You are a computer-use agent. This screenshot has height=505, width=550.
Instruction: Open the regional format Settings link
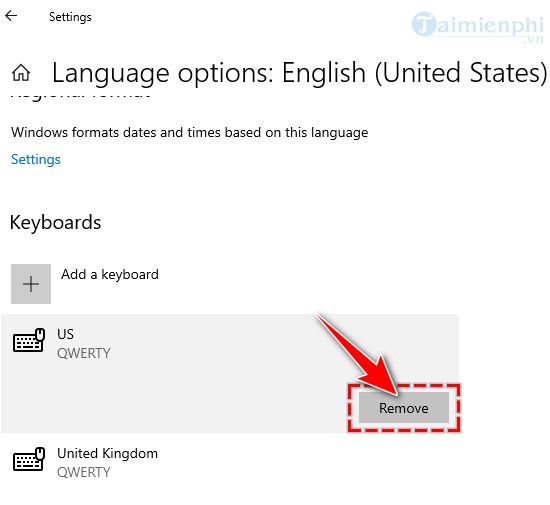point(36,160)
